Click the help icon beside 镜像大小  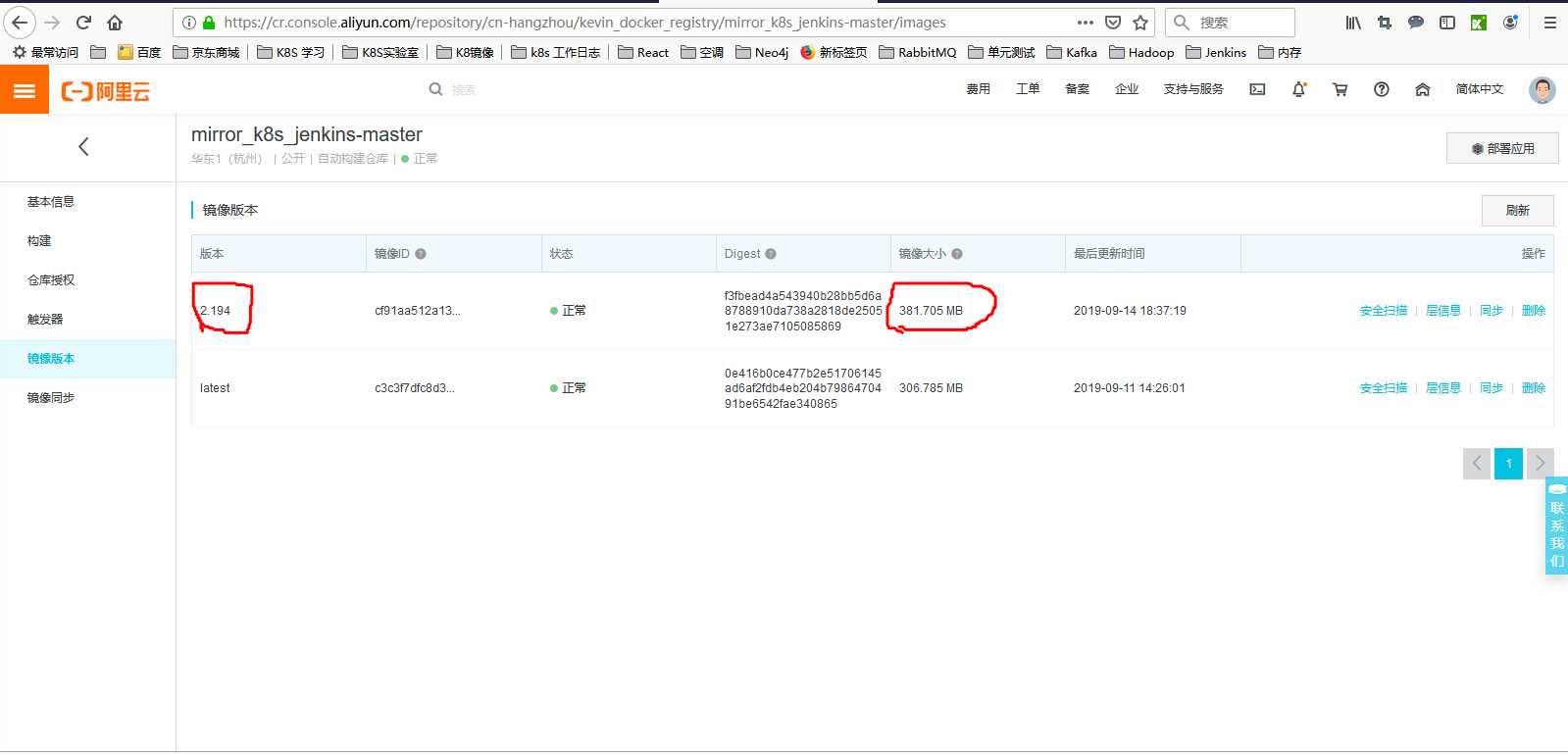957,254
